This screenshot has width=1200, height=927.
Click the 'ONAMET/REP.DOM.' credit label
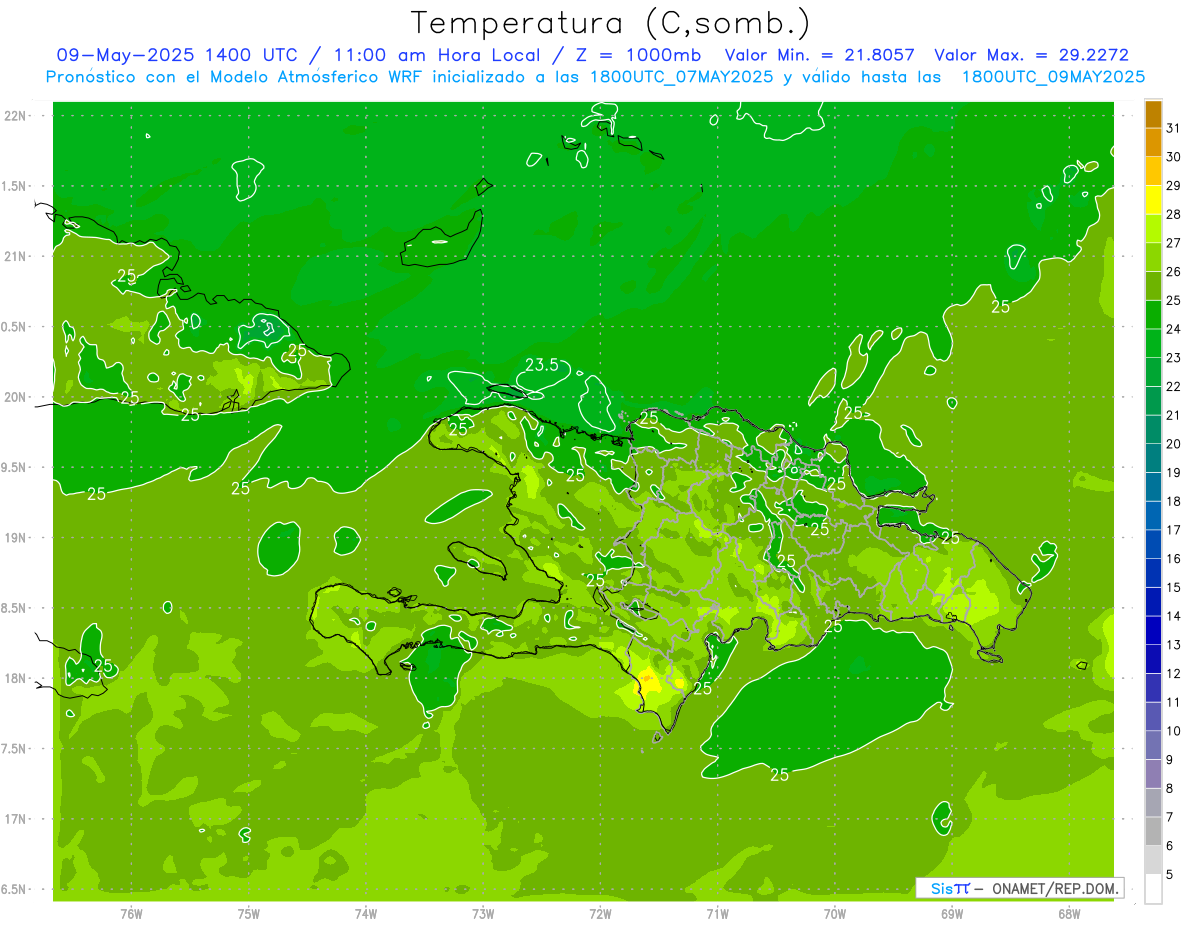(1054, 888)
